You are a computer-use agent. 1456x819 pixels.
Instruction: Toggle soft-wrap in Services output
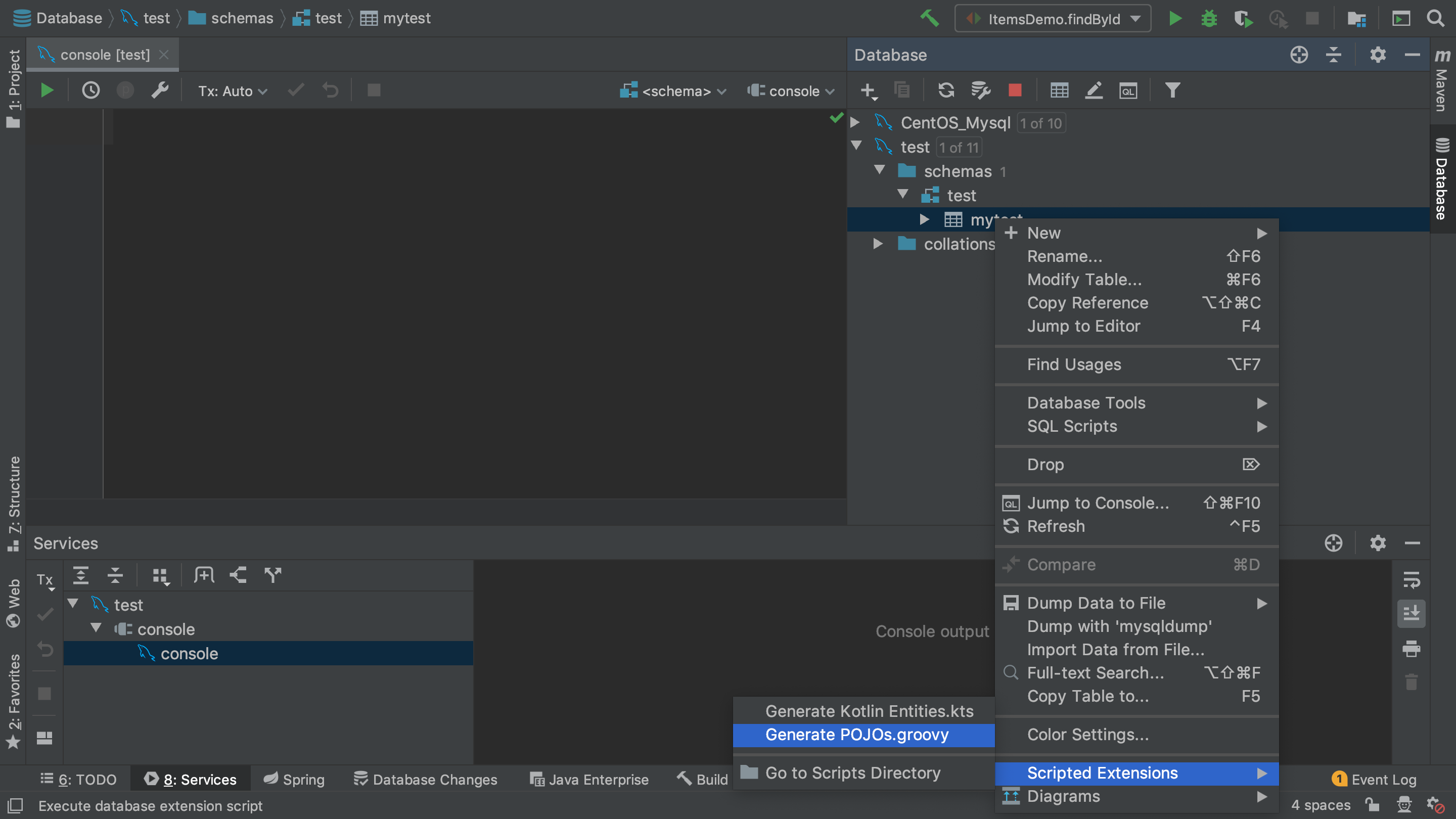tap(1411, 580)
